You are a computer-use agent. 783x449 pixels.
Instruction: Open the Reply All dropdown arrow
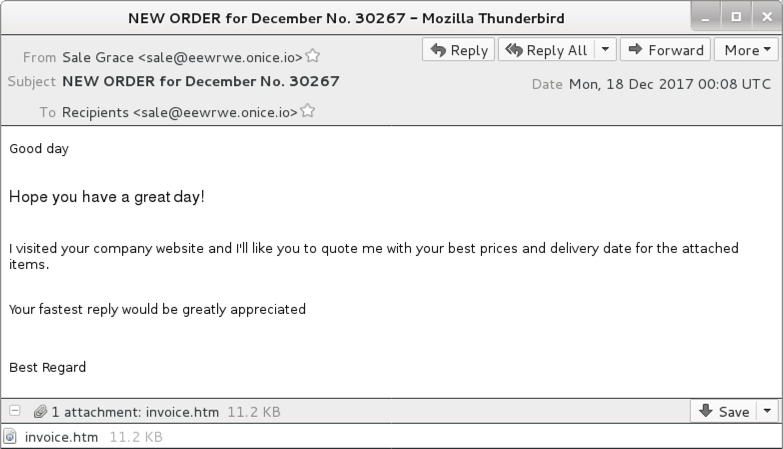coord(605,49)
